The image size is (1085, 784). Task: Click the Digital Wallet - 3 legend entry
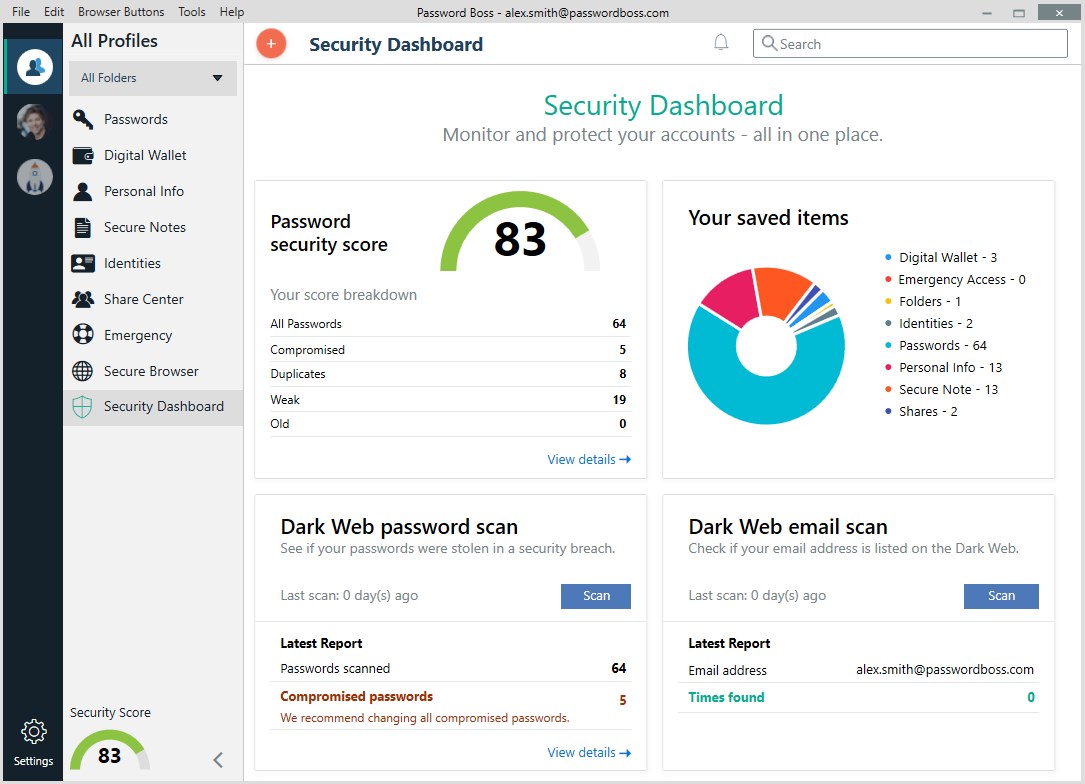(x=941, y=257)
